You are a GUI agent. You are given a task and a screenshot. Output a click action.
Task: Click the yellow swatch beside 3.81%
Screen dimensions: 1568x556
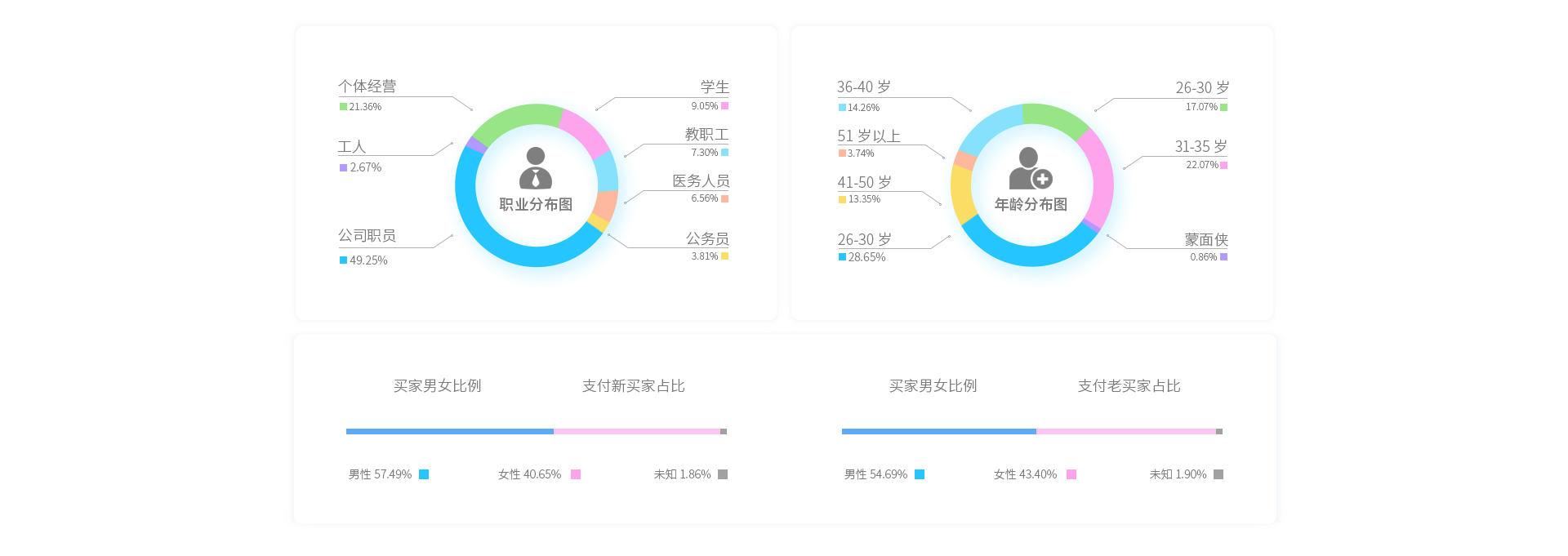coord(724,256)
